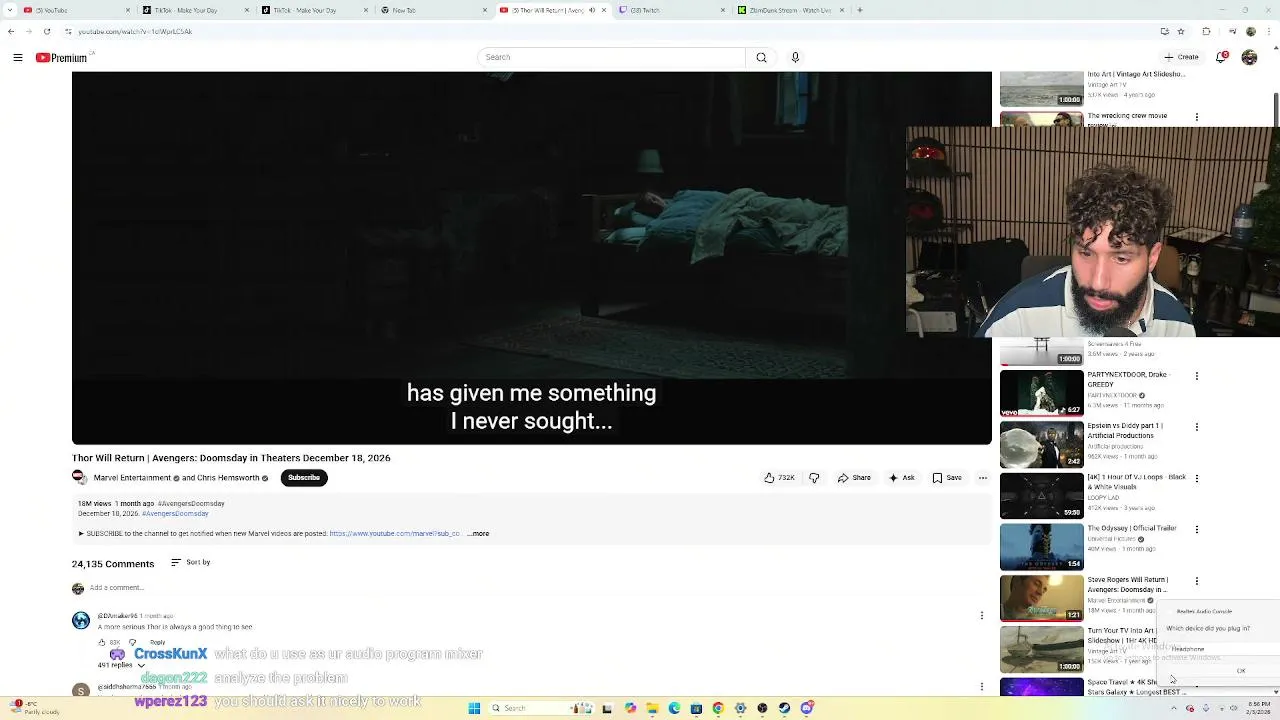Open Marvel Entertainment channel avatar
Screen dimensions: 1280x720
(79, 478)
